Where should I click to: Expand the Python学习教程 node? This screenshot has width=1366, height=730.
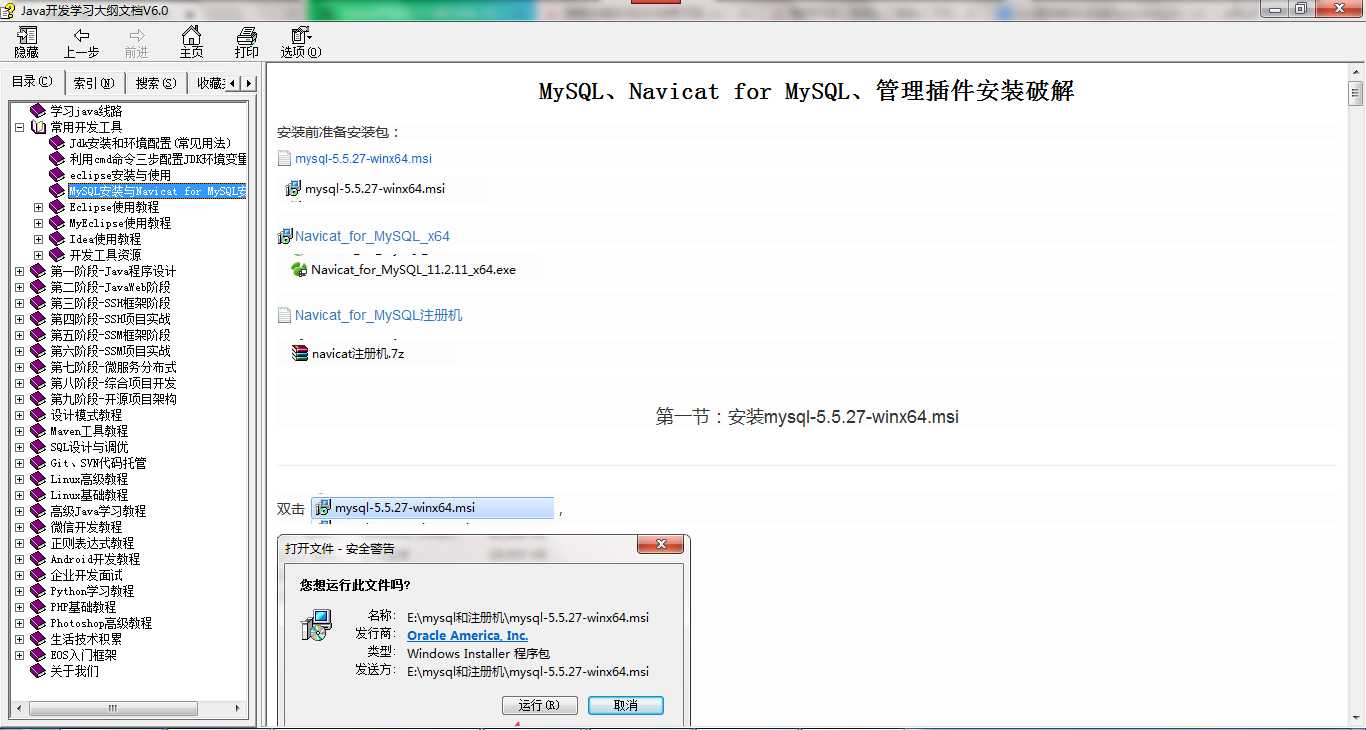[x=20, y=591]
